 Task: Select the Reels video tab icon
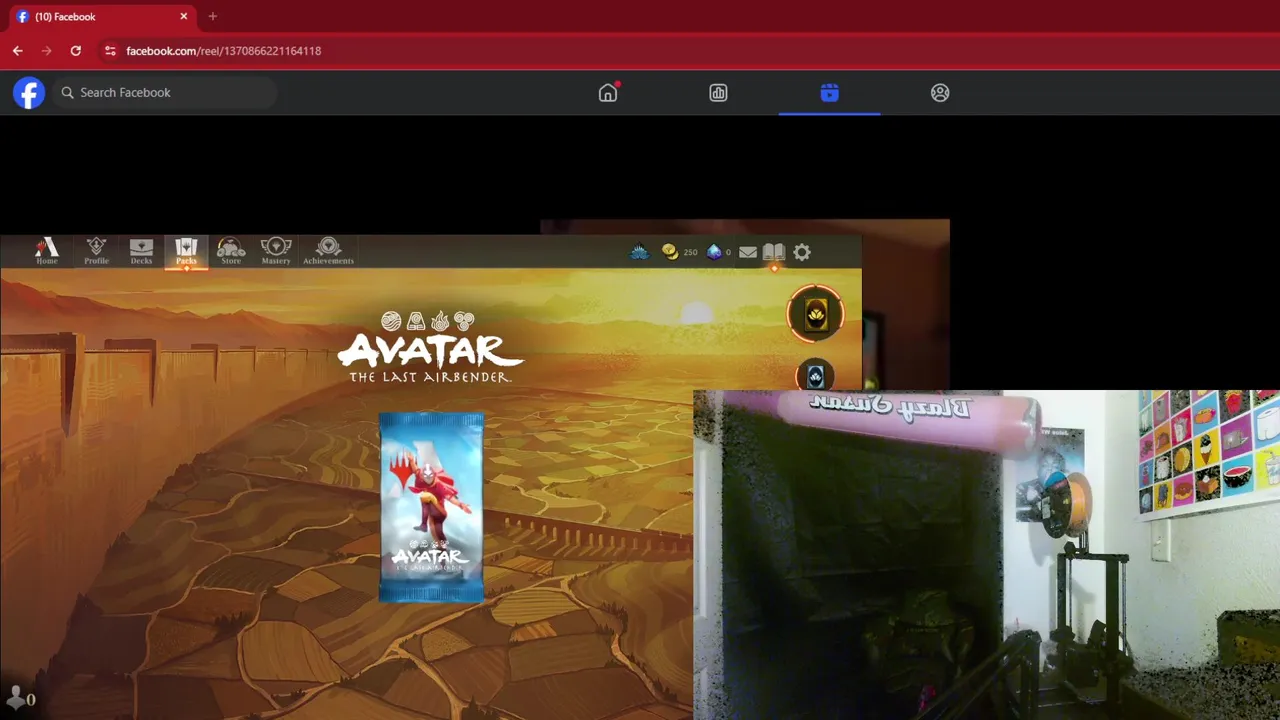pyautogui.click(x=829, y=93)
